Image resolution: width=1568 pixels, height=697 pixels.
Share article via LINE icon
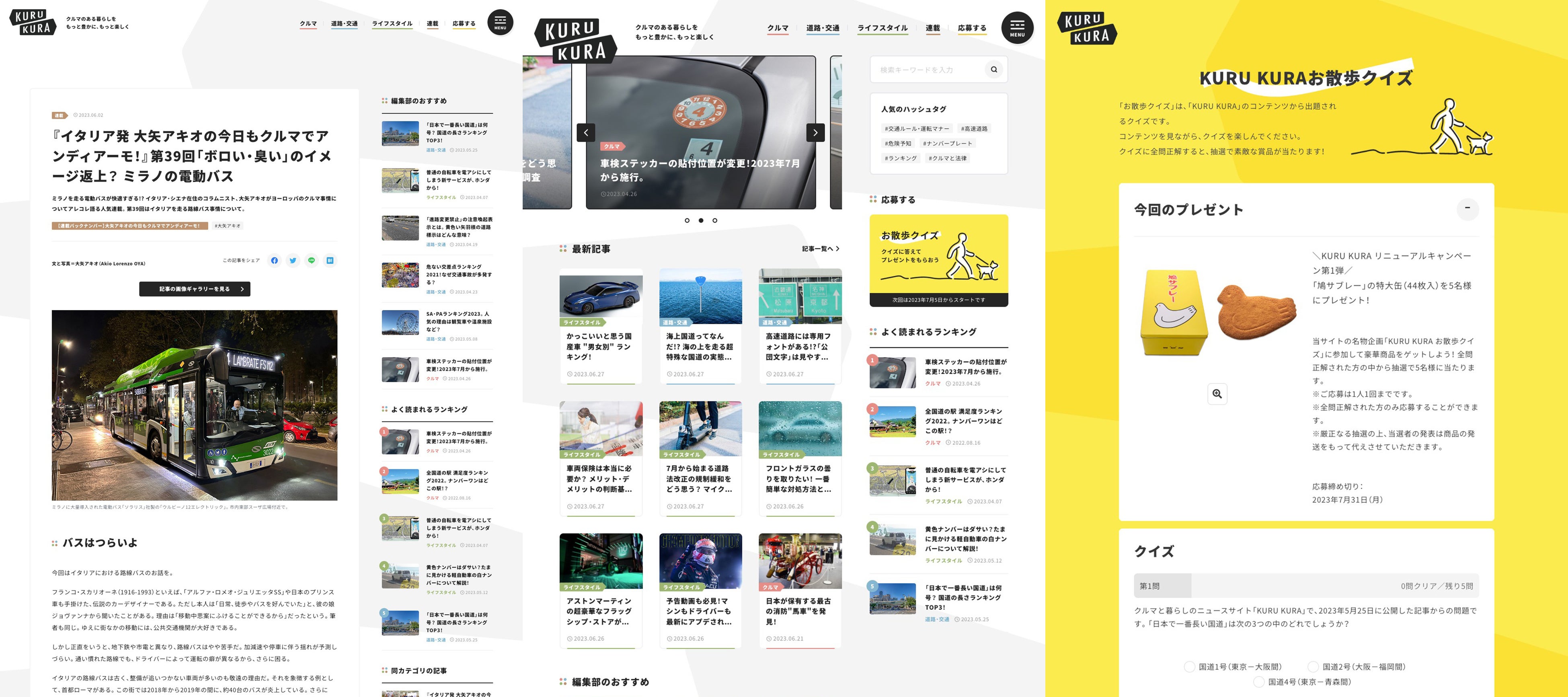point(311,261)
